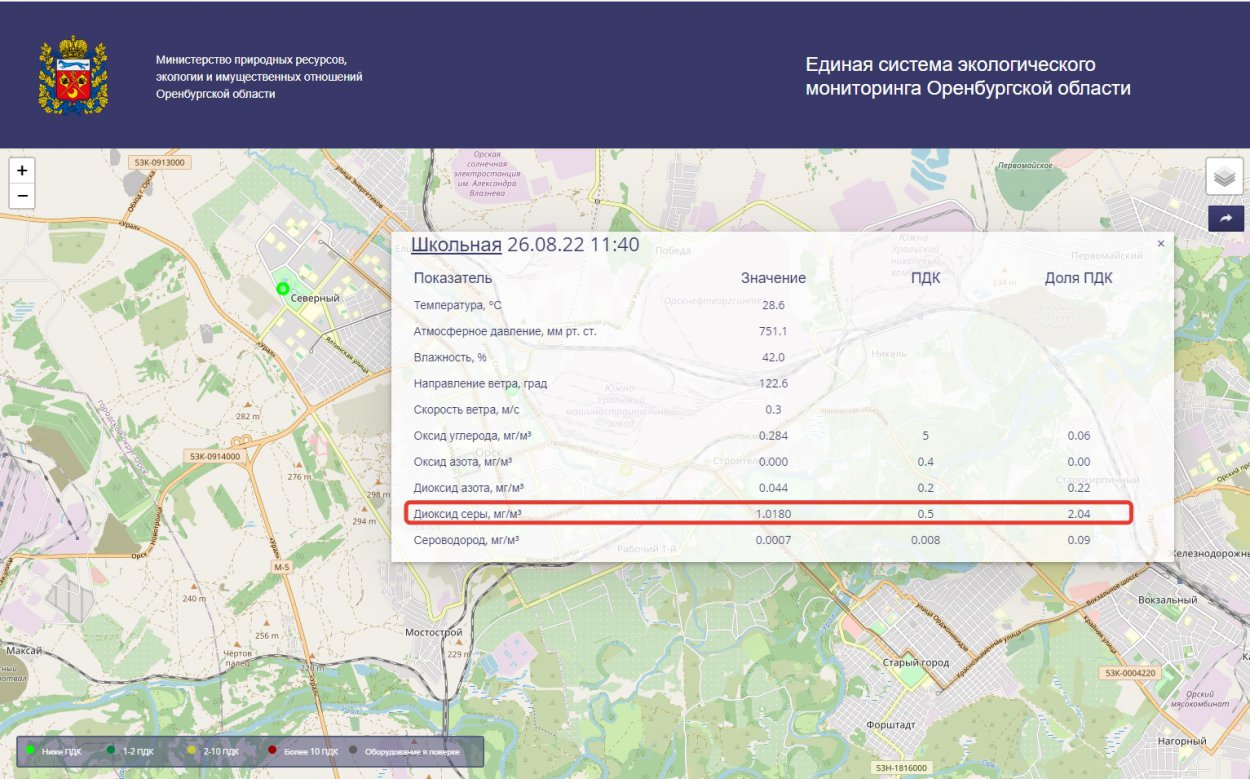Click temperature value 28.6
Viewport: 1250px width, 779px height.
[x=773, y=305]
